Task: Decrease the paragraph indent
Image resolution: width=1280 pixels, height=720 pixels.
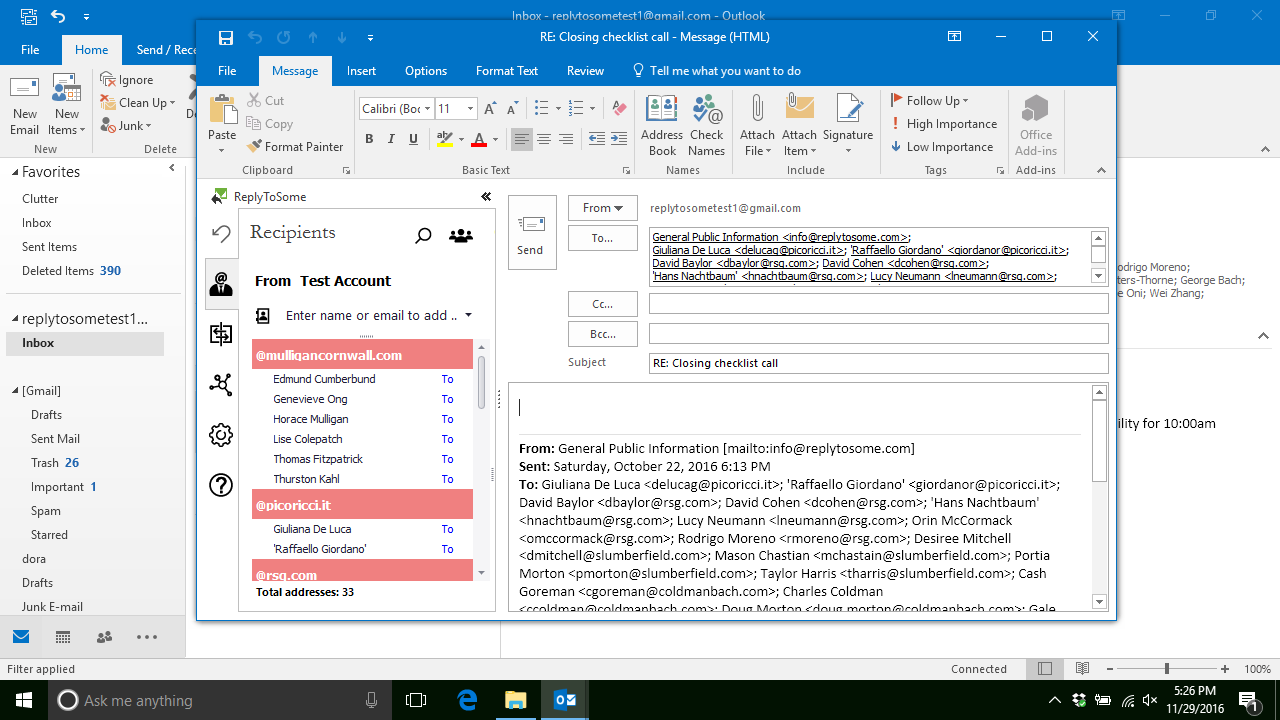Action: [x=596, y=139]
